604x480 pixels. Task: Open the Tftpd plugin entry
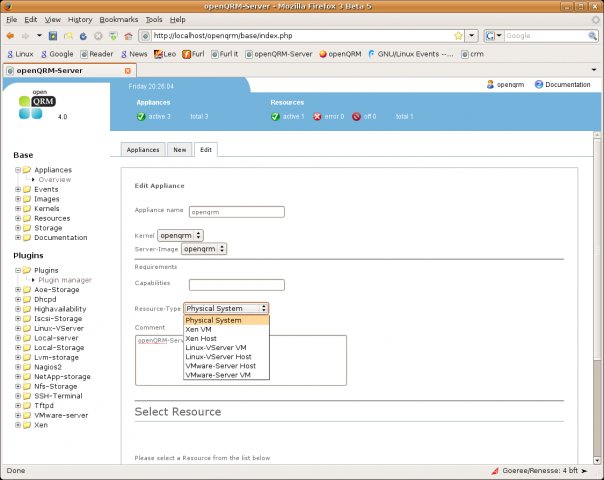[x=44, y=406]
